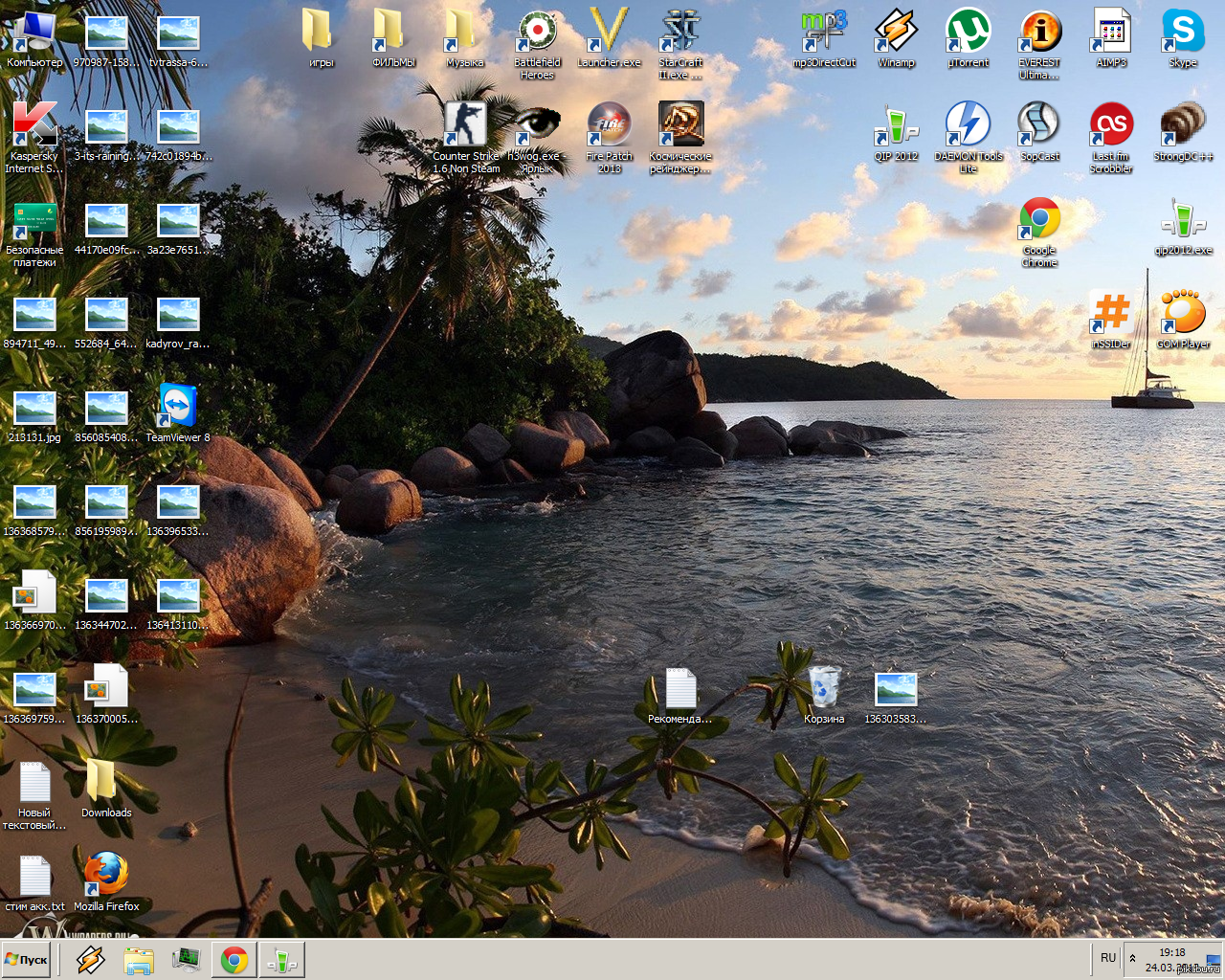Open mp3DirectCut shortcut
Screen dimensions: 1225x980
[824, 38]
